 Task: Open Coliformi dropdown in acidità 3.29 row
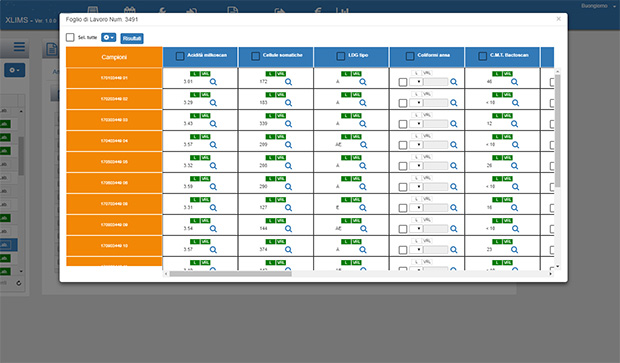(416, 103)
